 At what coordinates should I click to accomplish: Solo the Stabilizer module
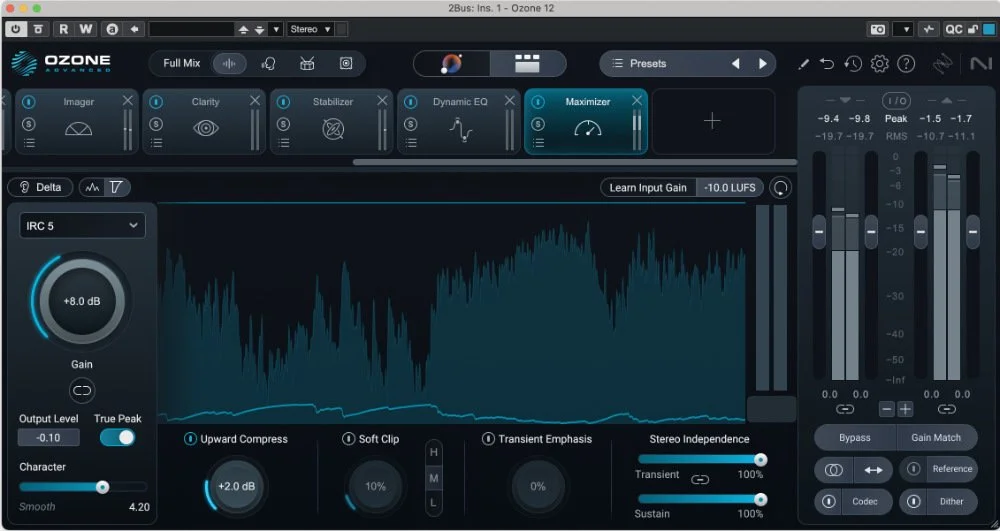point(284,124)
